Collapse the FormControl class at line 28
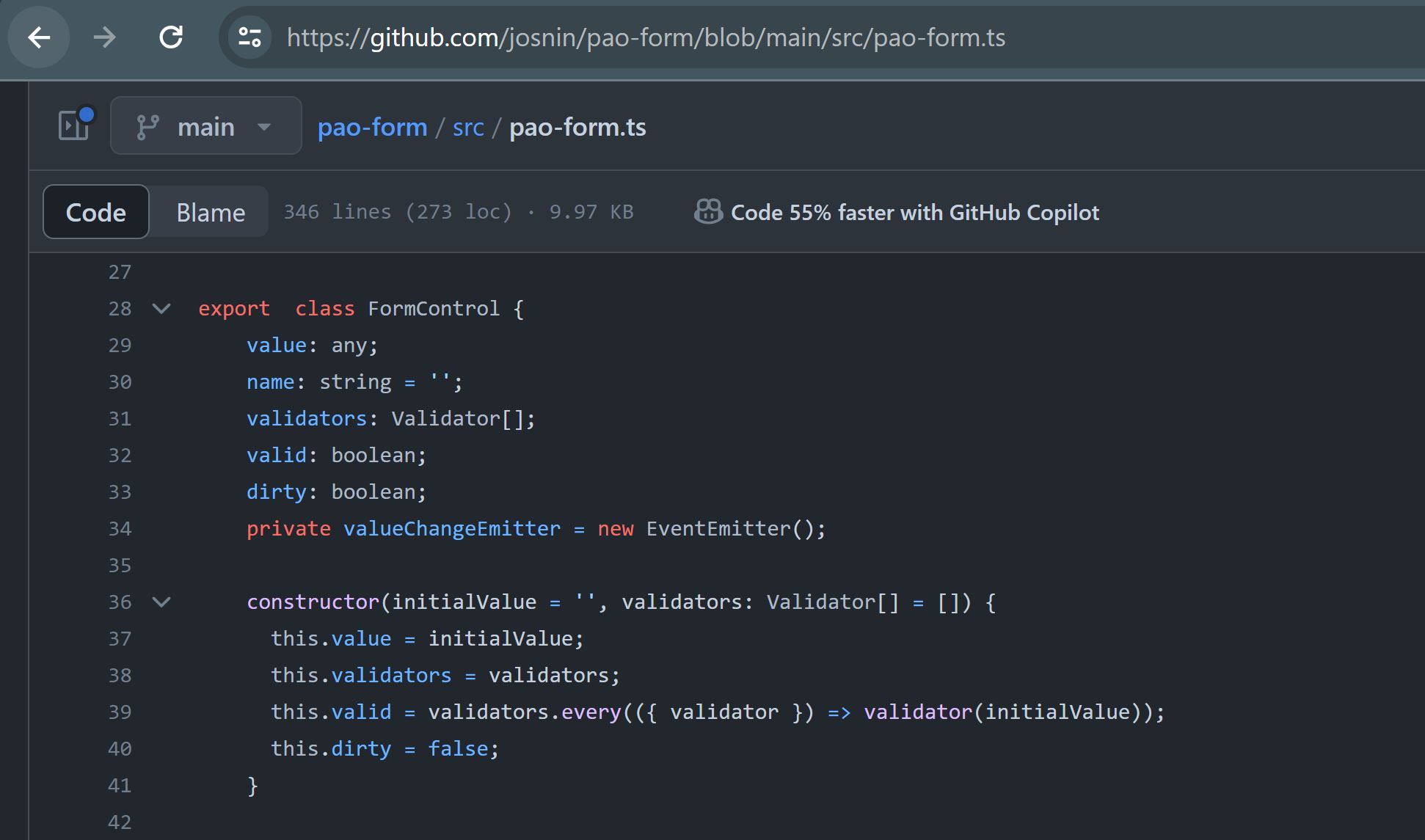Image resolution: width=1425 pixels, height=840 pixels. pyautogui.click(x=161, y=309)
